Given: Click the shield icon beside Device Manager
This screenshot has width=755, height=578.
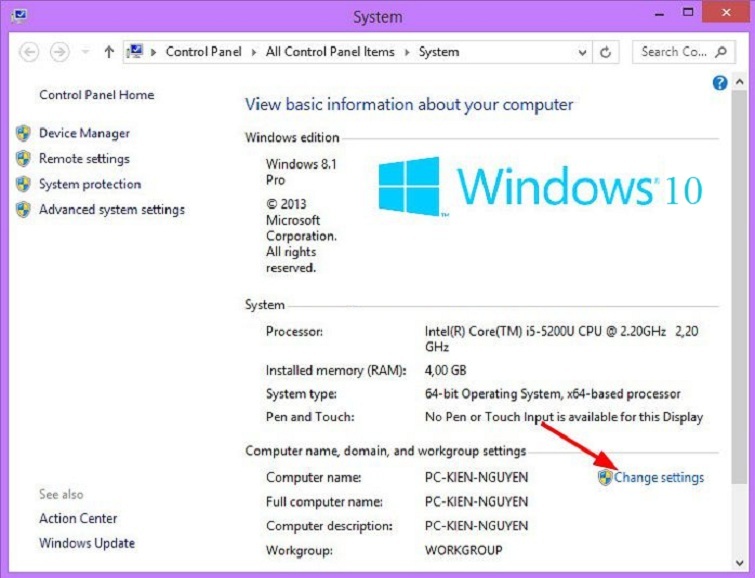Looking at the screenshot, I should (x=24, y=133).
